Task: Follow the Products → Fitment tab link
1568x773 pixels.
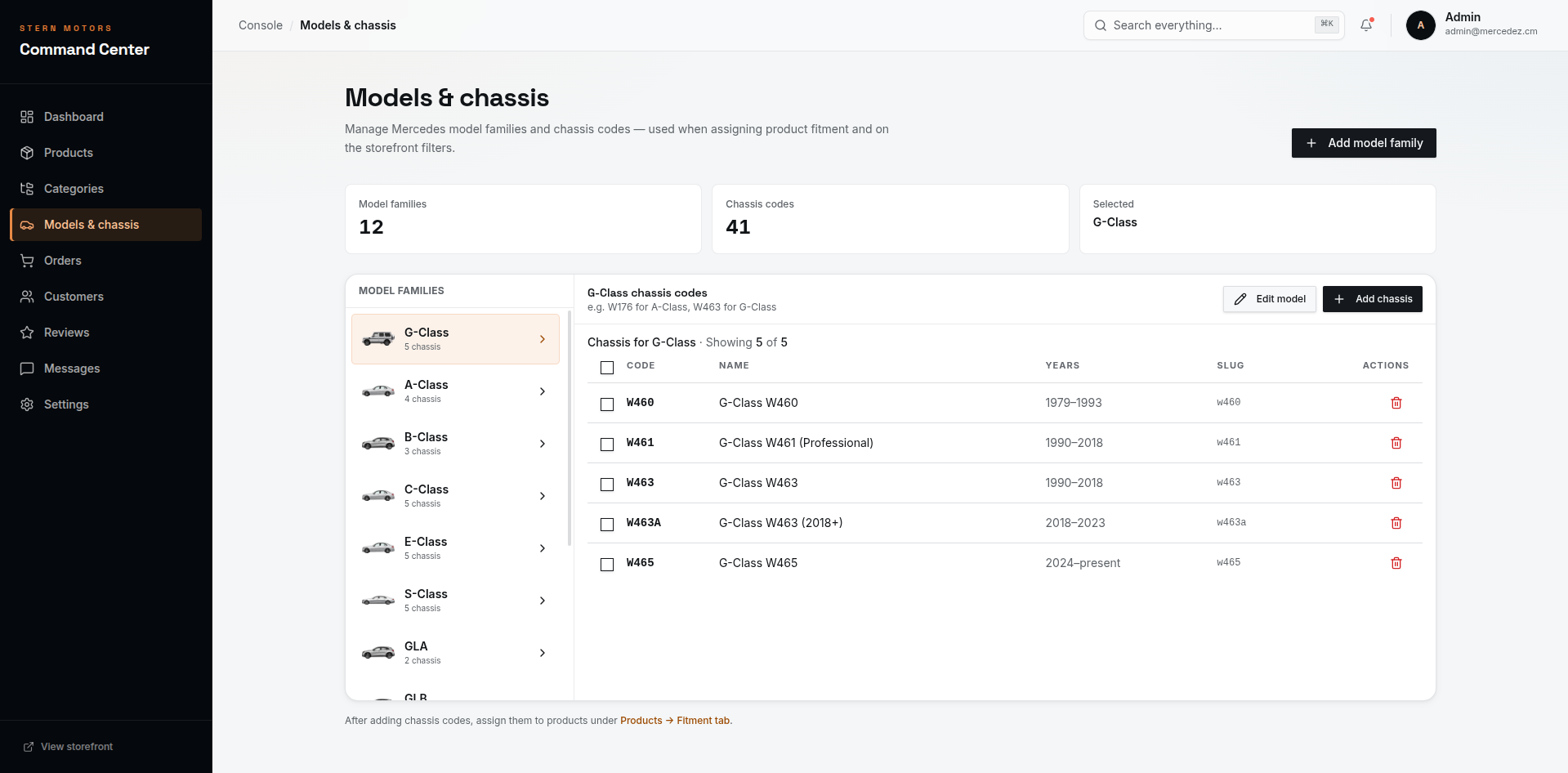Action: click(676, 721)
